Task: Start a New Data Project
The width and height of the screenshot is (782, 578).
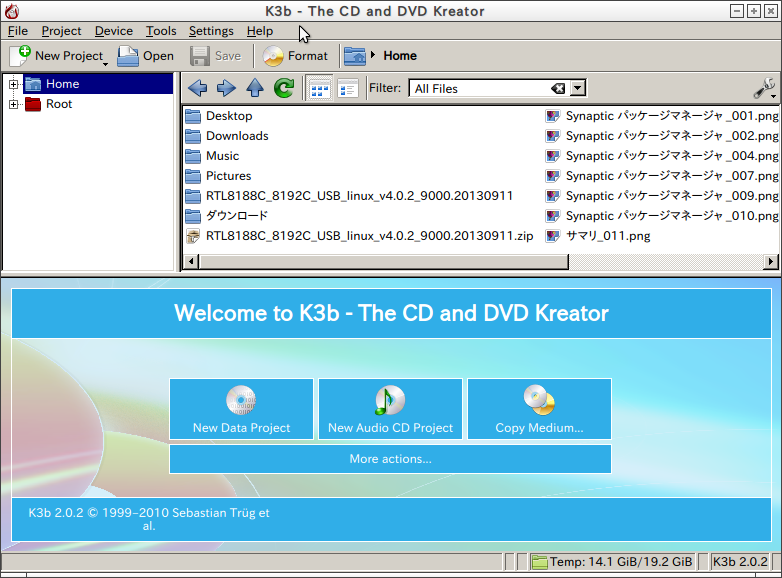Action: click(241, 409)
